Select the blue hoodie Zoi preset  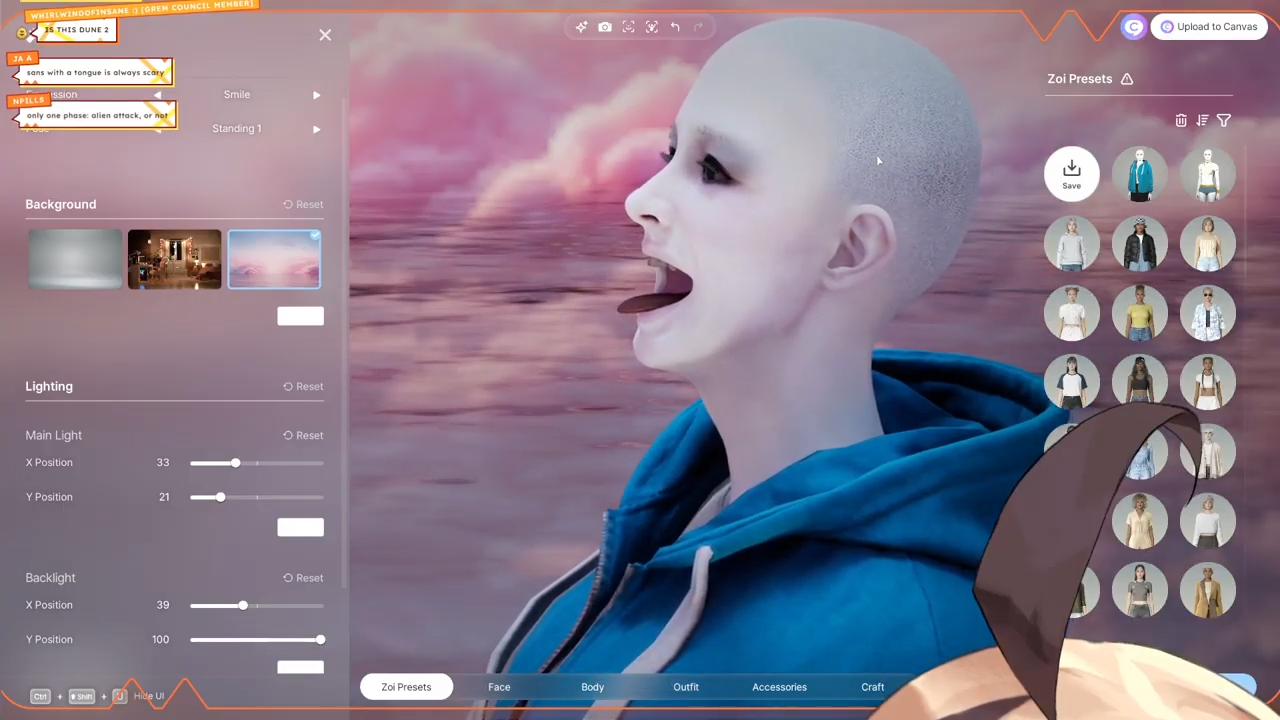[x=1140, y=174]
